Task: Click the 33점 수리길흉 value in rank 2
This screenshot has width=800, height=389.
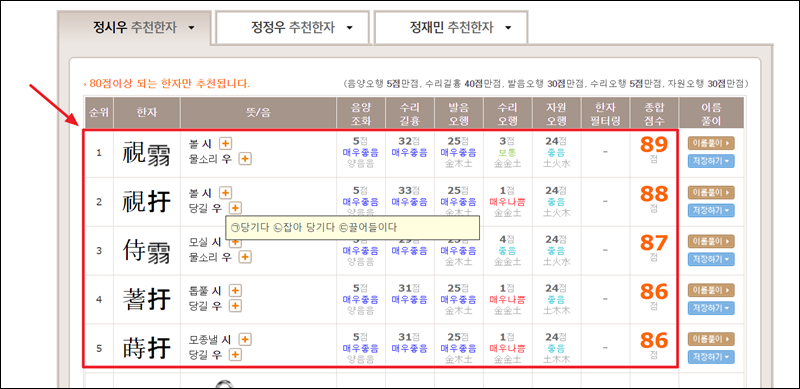Action: (409, 190)
